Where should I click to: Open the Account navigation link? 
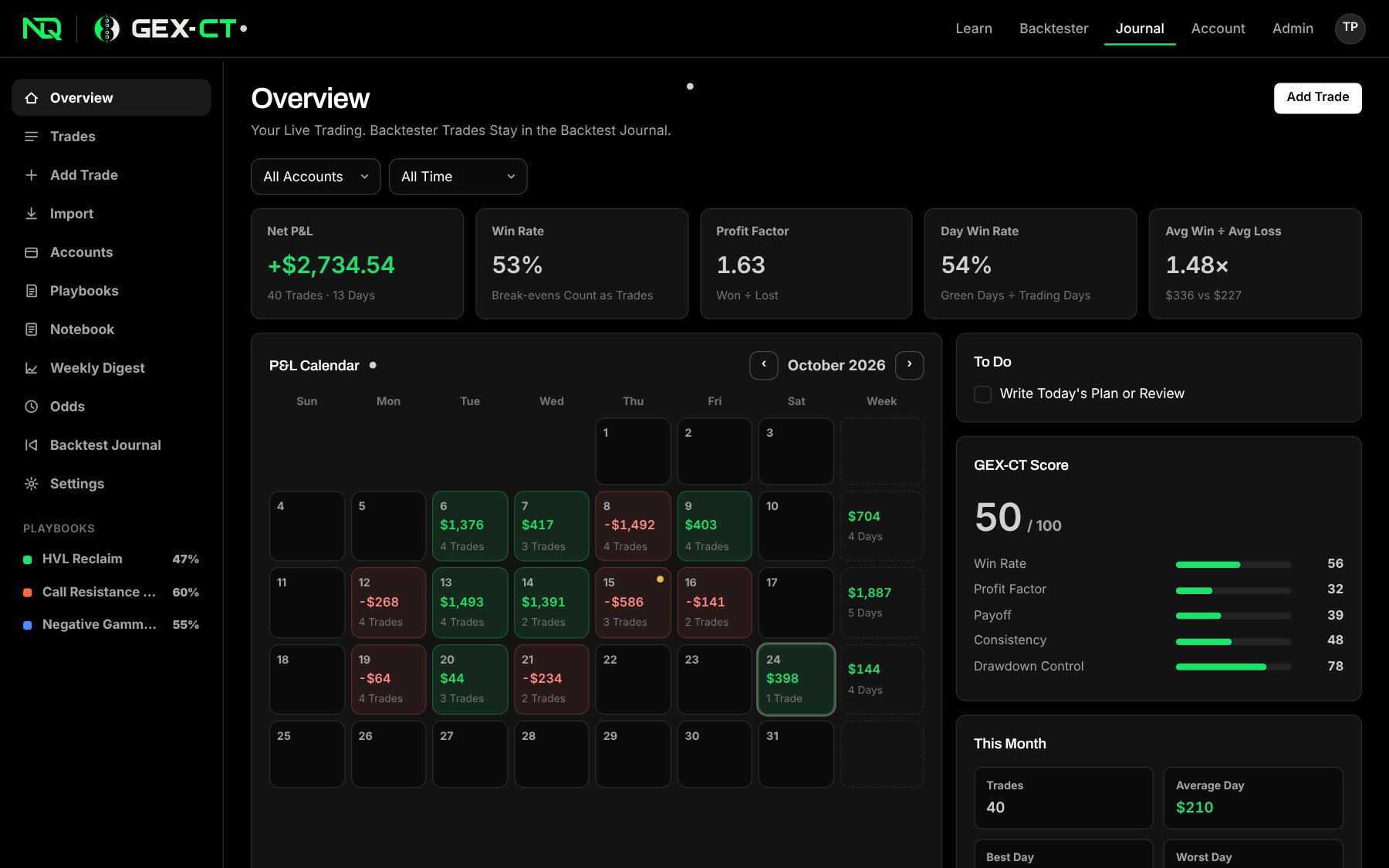(x=1218, y=29)
